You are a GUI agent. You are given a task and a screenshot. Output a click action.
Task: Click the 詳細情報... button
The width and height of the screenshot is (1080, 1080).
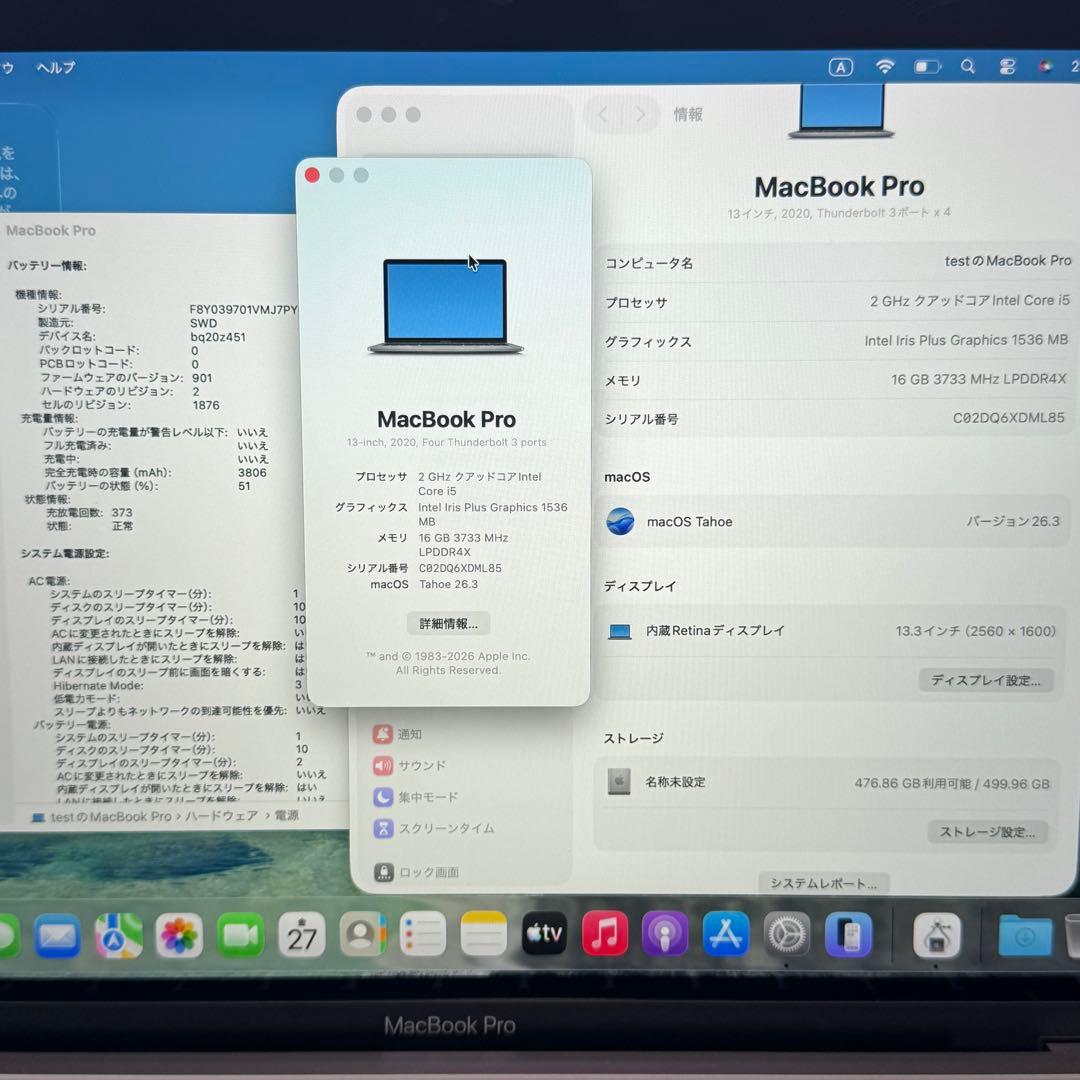[x=448, y=623]
